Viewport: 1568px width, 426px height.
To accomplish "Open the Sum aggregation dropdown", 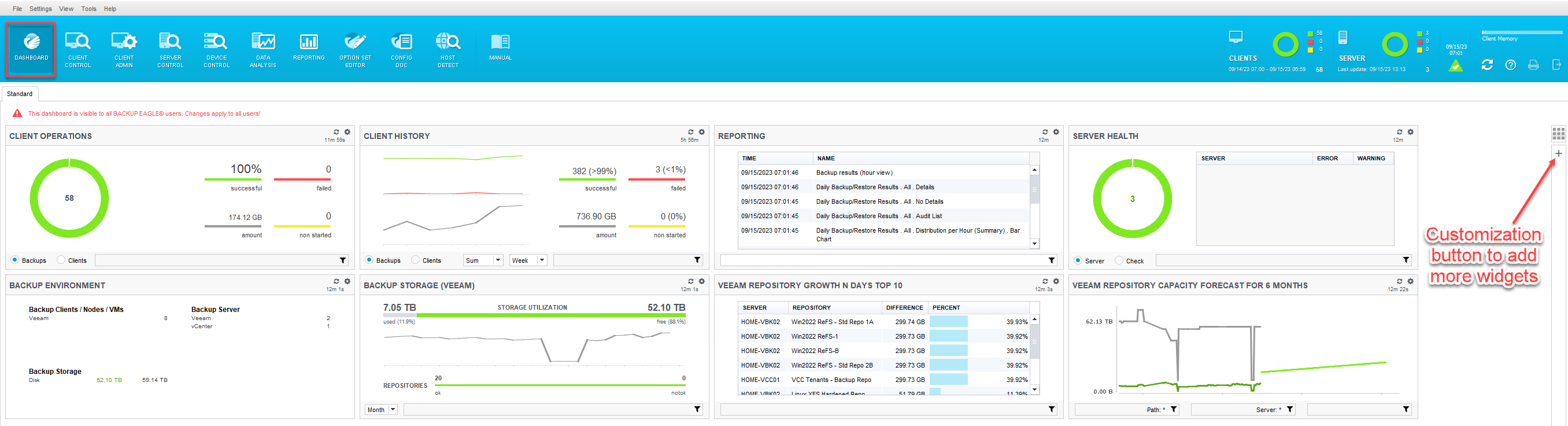I will point(497,260).
